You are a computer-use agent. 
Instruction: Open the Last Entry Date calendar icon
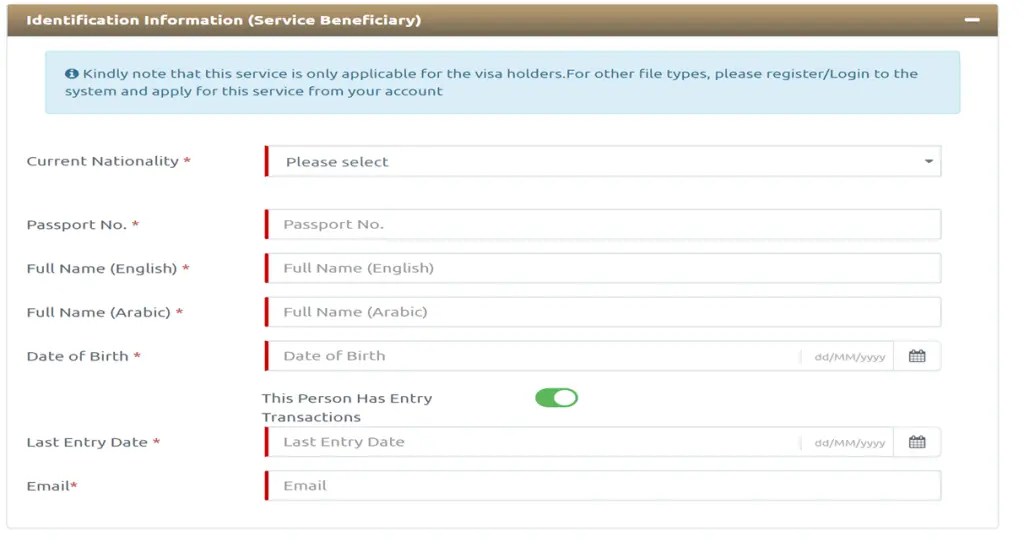point(917,442)
